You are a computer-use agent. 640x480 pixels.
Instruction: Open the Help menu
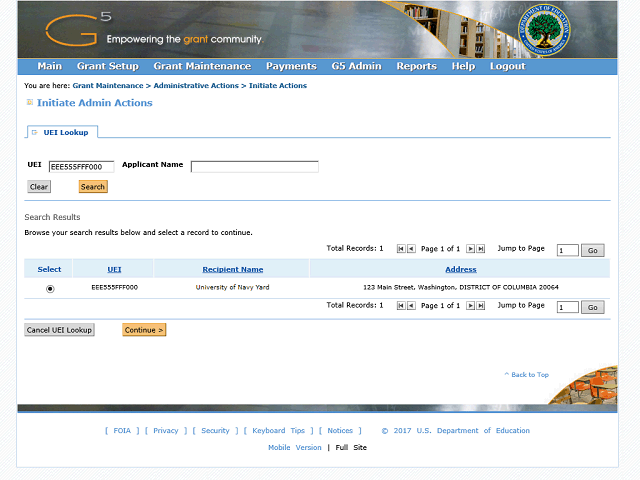click(x=463, y=66)
